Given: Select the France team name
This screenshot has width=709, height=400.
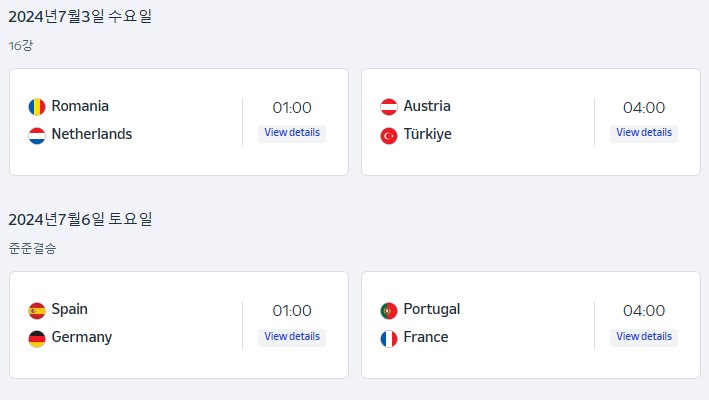Looking at the screenshot, I should click(x=425, y=337).
